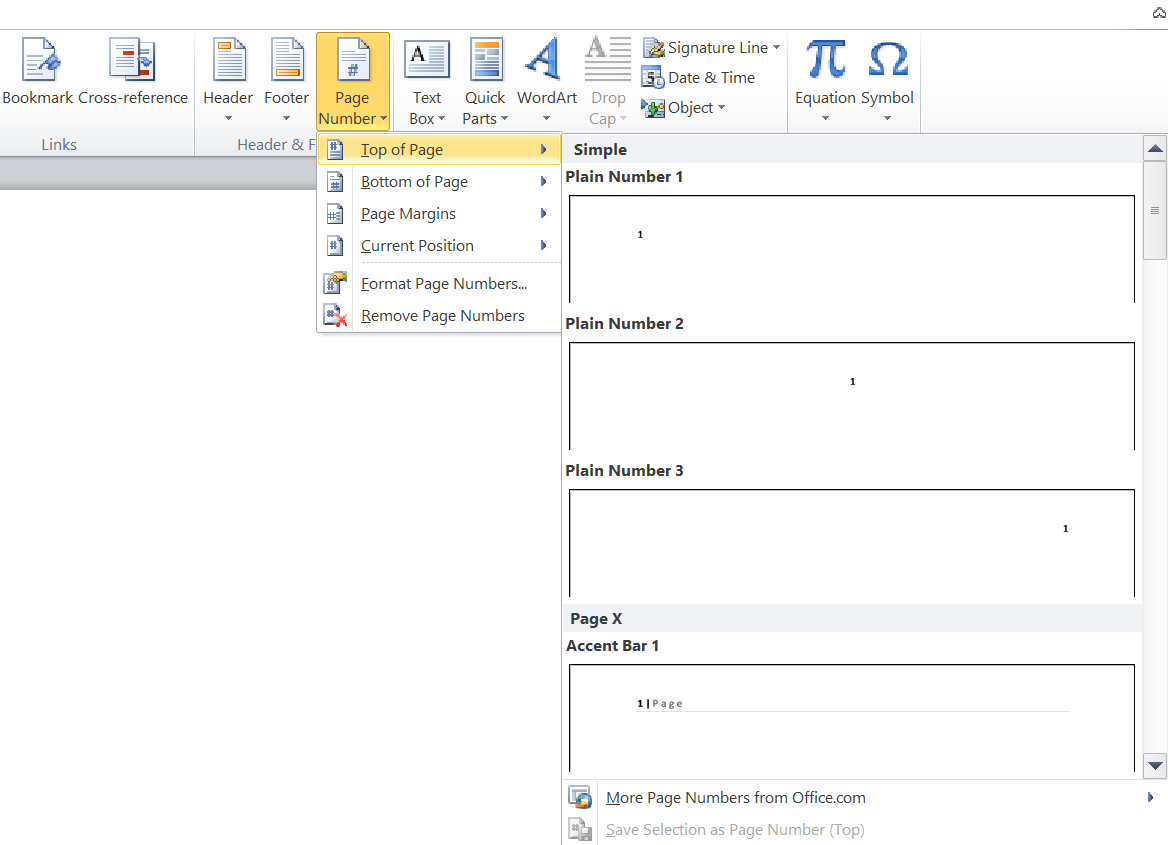Choose Format Page Numbers...
The height and width of the screenshot is (845, 1168).
click(439, 284)
